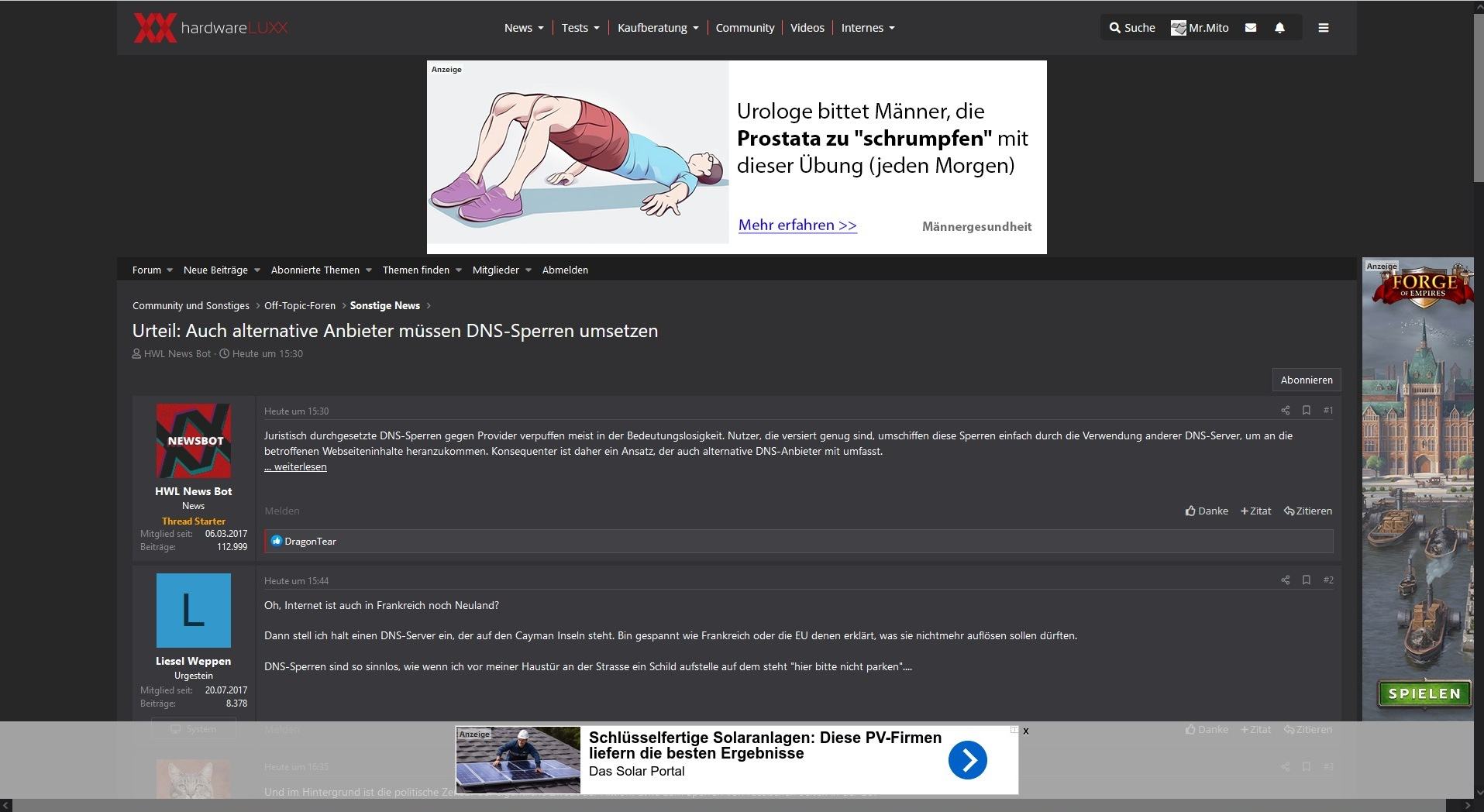Click the weiterlesen link in post #1
Viewport: 1484px width, 812px height.
point(295,466)
